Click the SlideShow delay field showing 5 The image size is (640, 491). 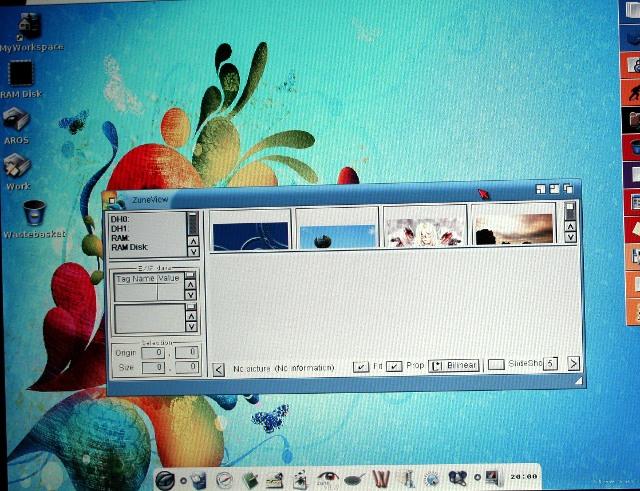(x=550, y=363)
